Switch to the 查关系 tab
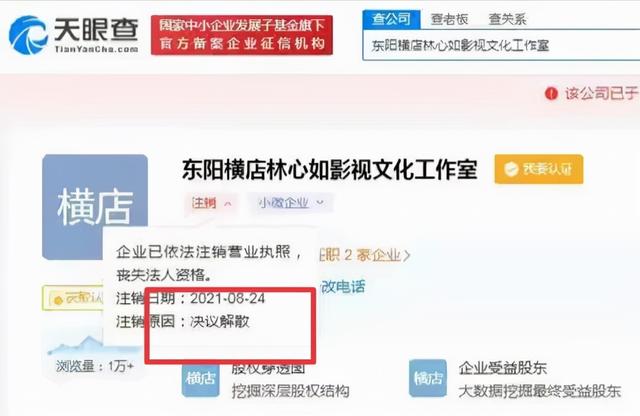This screenshot has height=416, width=640. tap(507, 19)
